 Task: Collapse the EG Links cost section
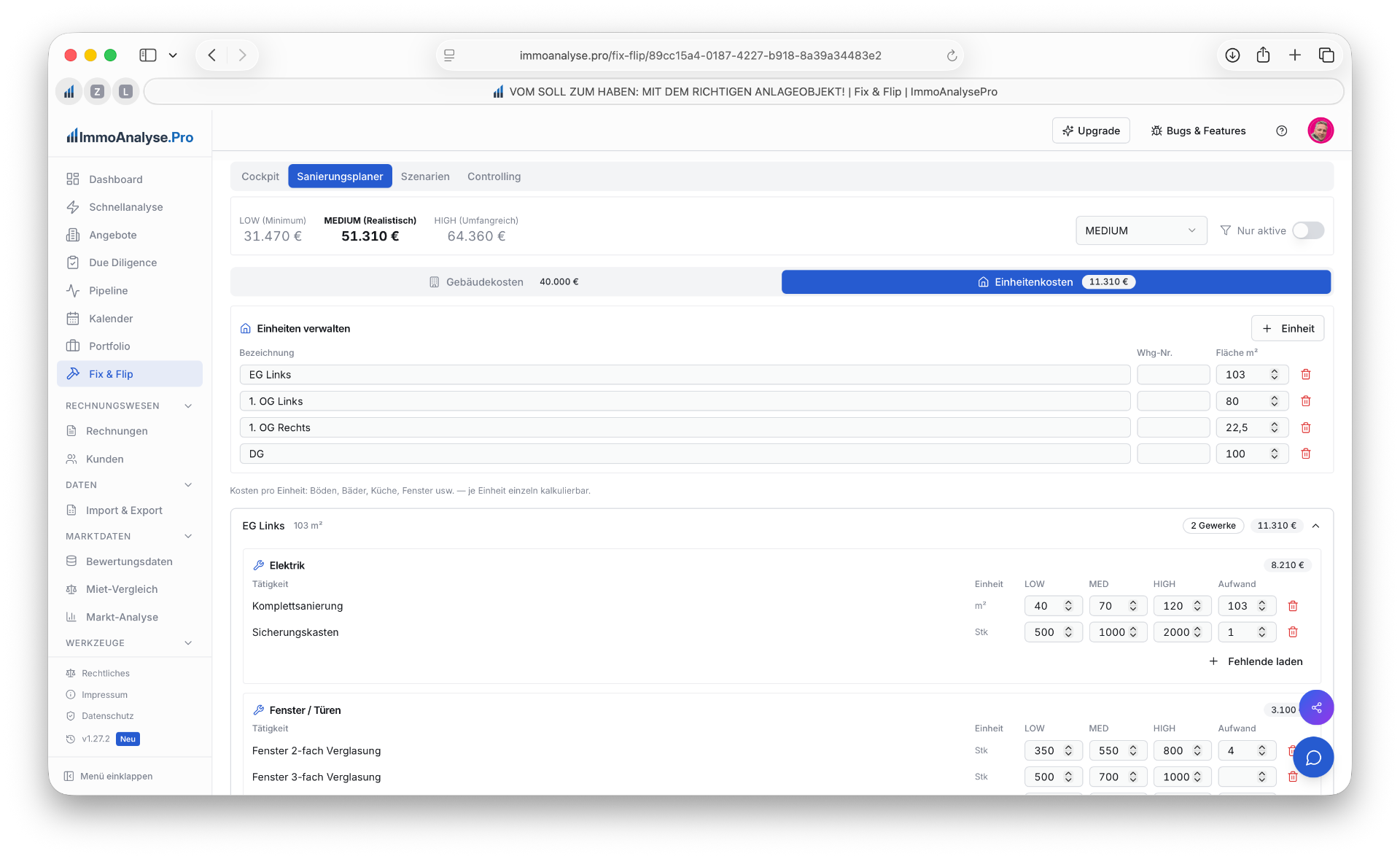tap(1316, 526)
